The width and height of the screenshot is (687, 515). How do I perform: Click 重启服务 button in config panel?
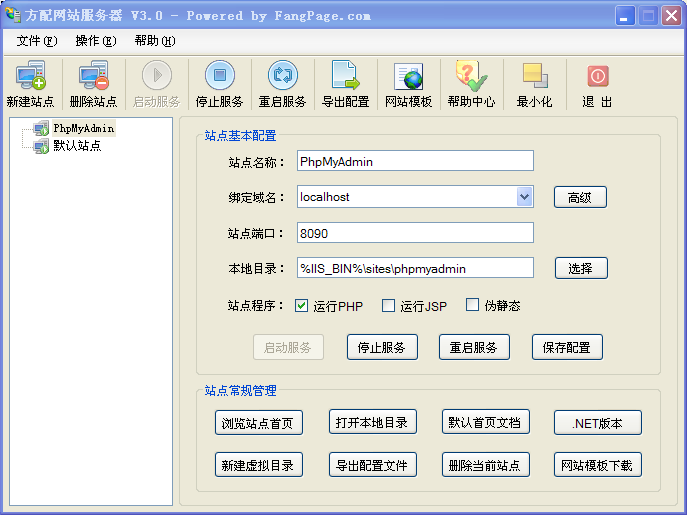click(x=474, y=347)
